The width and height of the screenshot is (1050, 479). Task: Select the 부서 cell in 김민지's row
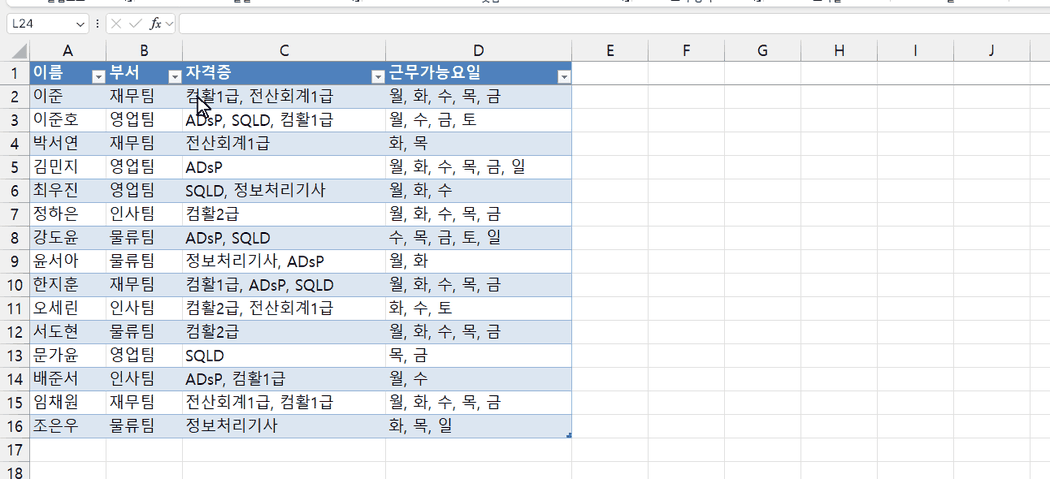(144, 167)
